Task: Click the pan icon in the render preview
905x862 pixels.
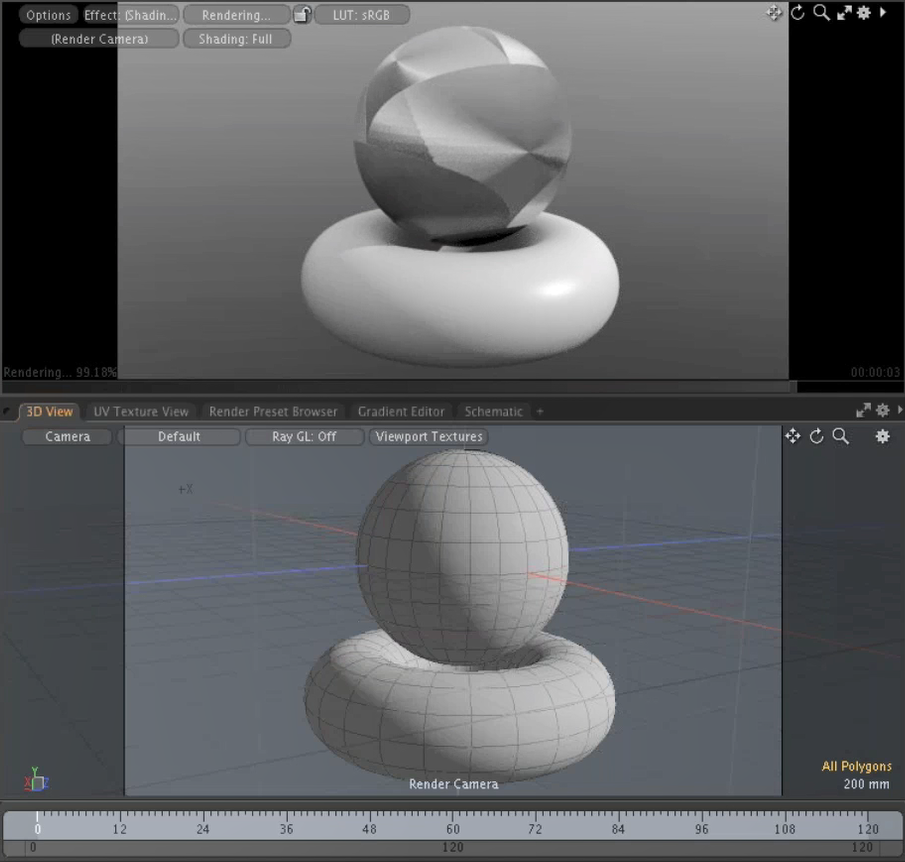Action: click(774, 13)
